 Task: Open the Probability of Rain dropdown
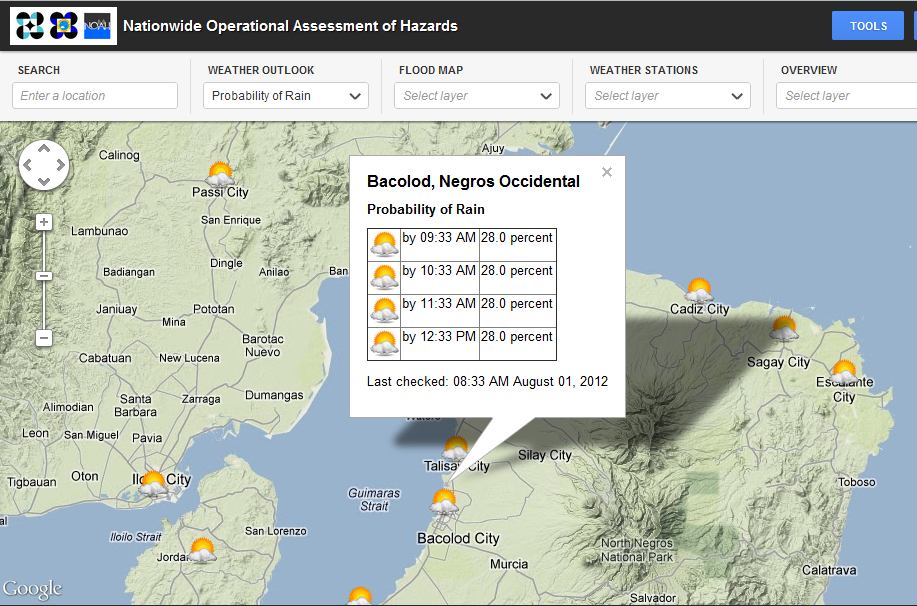click(x=285, y=95)
